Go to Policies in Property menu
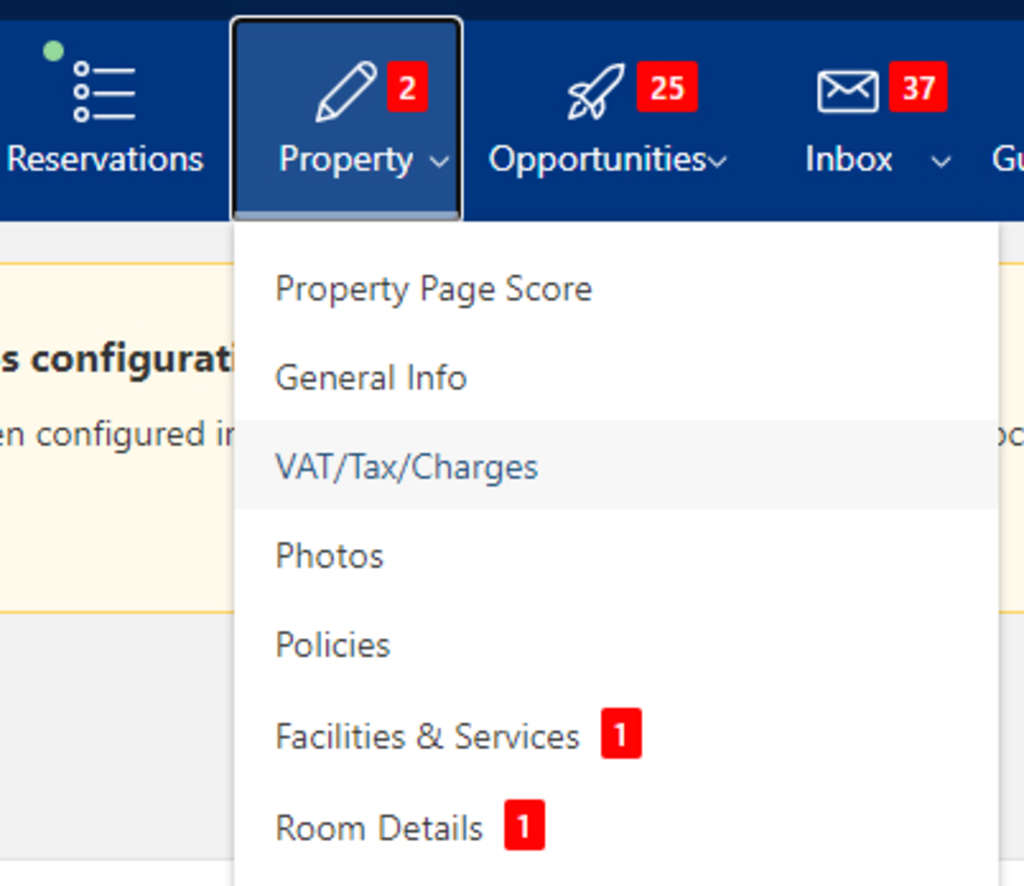Screen dimensions: 1024x886 click(332, 645)
